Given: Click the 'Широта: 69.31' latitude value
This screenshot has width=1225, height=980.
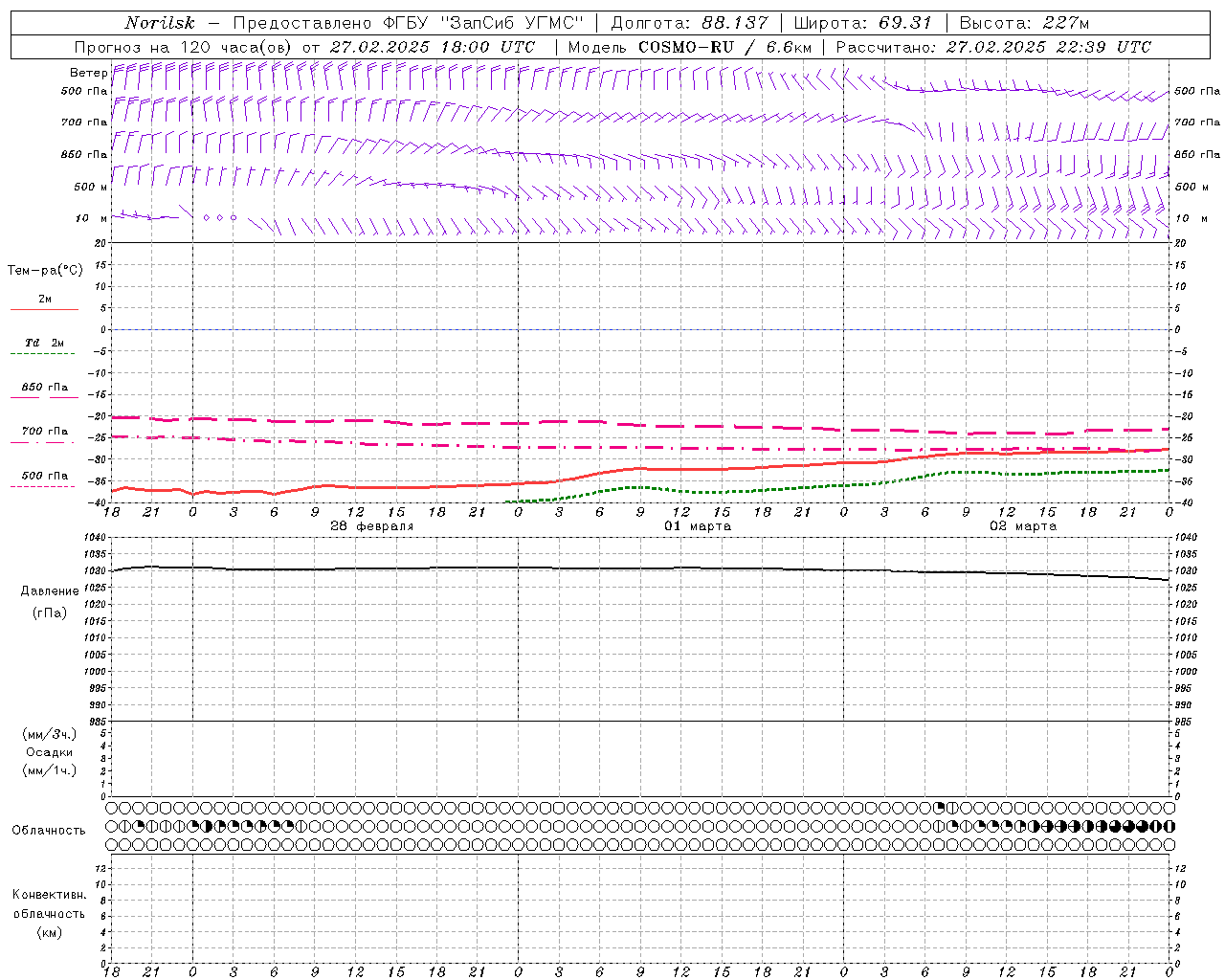Looking at the screenshot, I should point(861,23).
